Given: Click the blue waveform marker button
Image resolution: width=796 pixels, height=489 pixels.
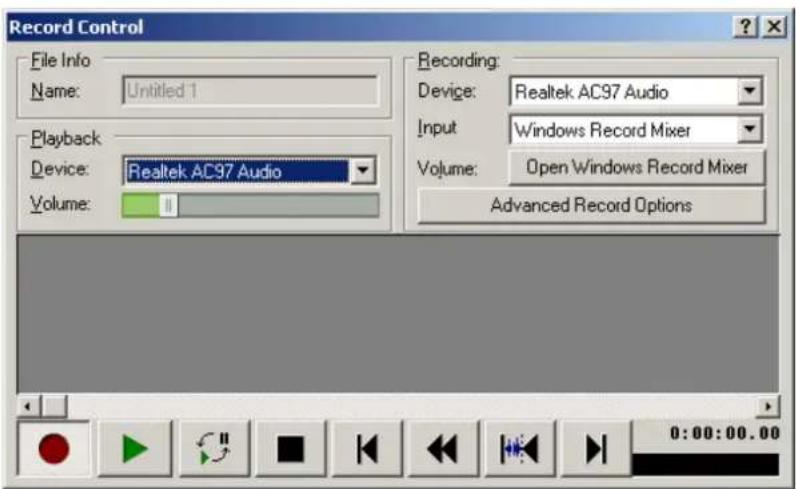Looking at the screenshot, I should pos(519,449).
